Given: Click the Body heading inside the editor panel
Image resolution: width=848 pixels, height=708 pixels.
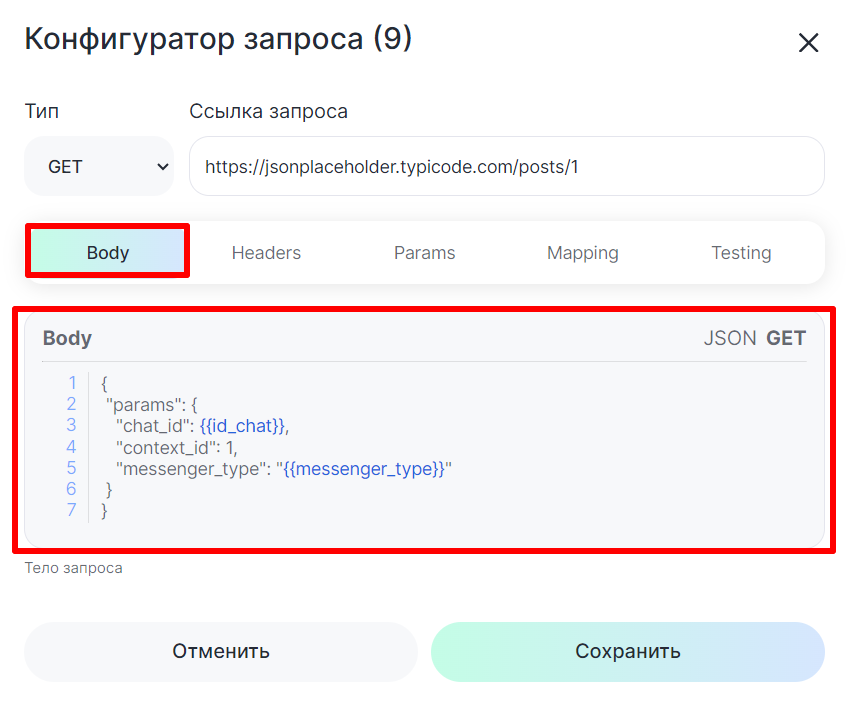Looking at the screenshot, I should (67, 338).
